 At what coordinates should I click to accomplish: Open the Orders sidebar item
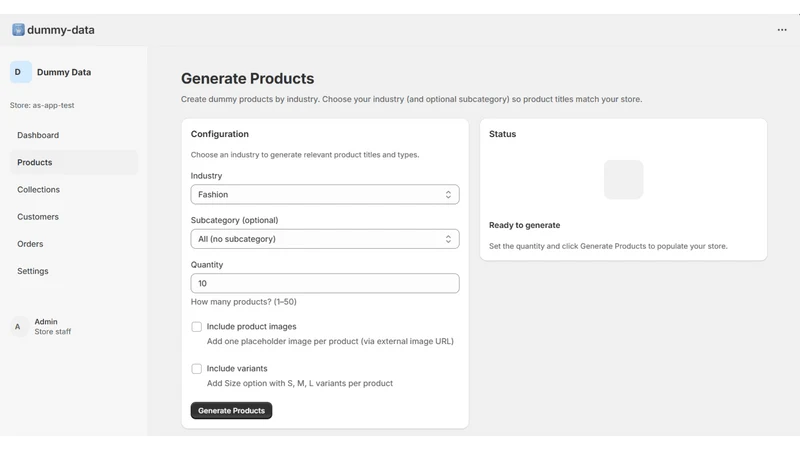[x=73, y=244]
